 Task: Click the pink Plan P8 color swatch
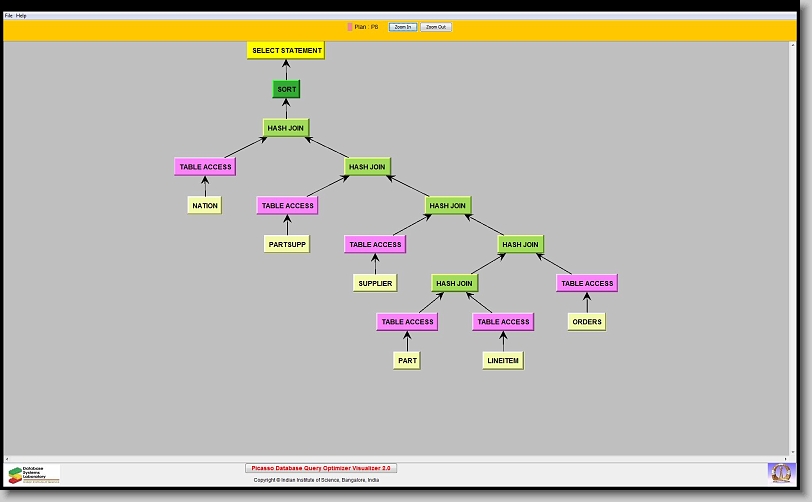tap(350, 27)
